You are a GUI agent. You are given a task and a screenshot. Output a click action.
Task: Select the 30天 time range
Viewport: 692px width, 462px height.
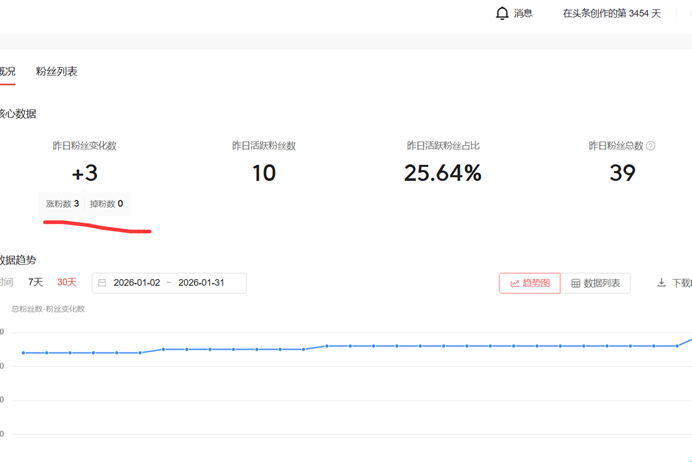[x=66, y=282]
